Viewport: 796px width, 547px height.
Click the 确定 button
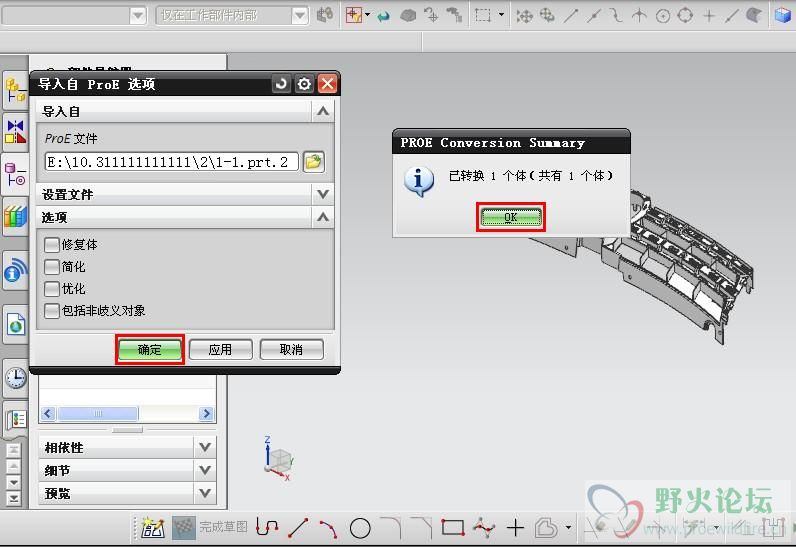coord(149,350)
